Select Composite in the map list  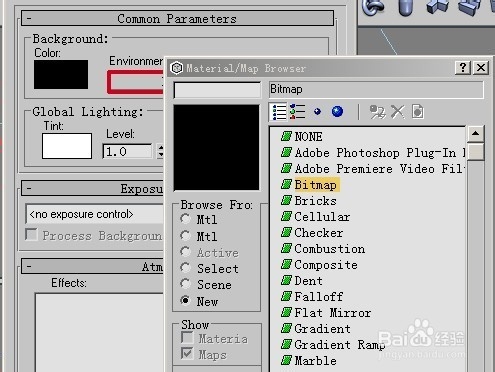tap(326, 265)
